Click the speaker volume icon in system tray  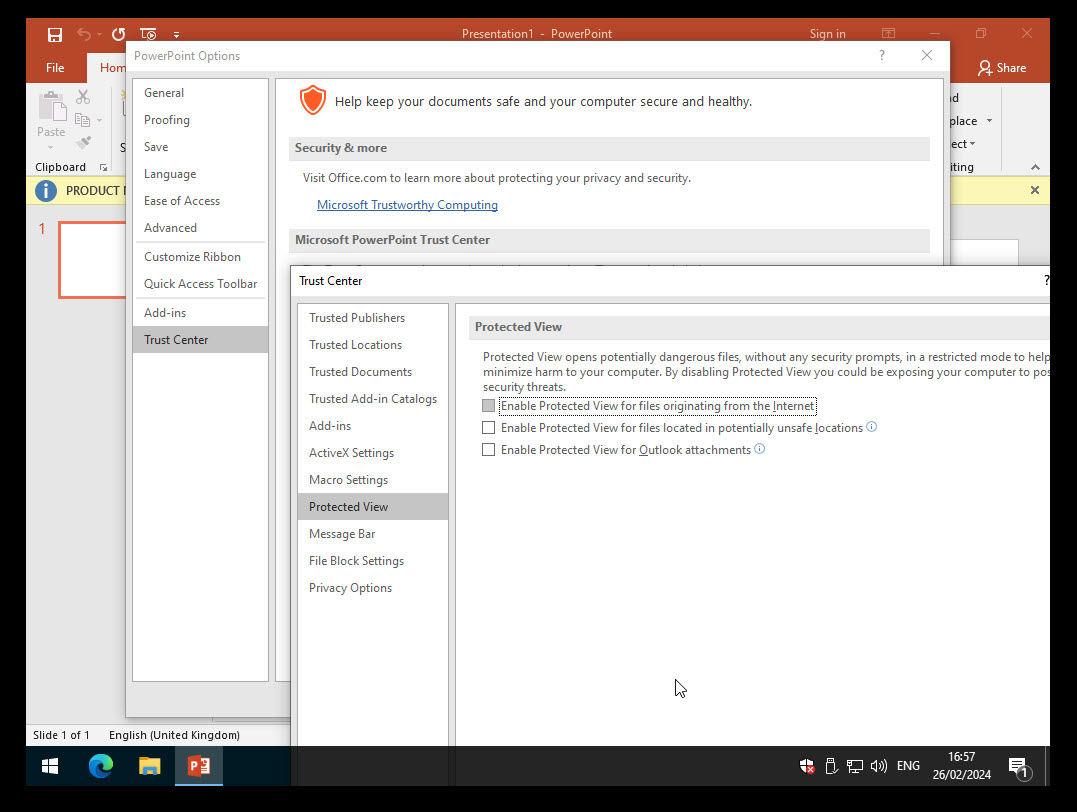tap(878, 765)
